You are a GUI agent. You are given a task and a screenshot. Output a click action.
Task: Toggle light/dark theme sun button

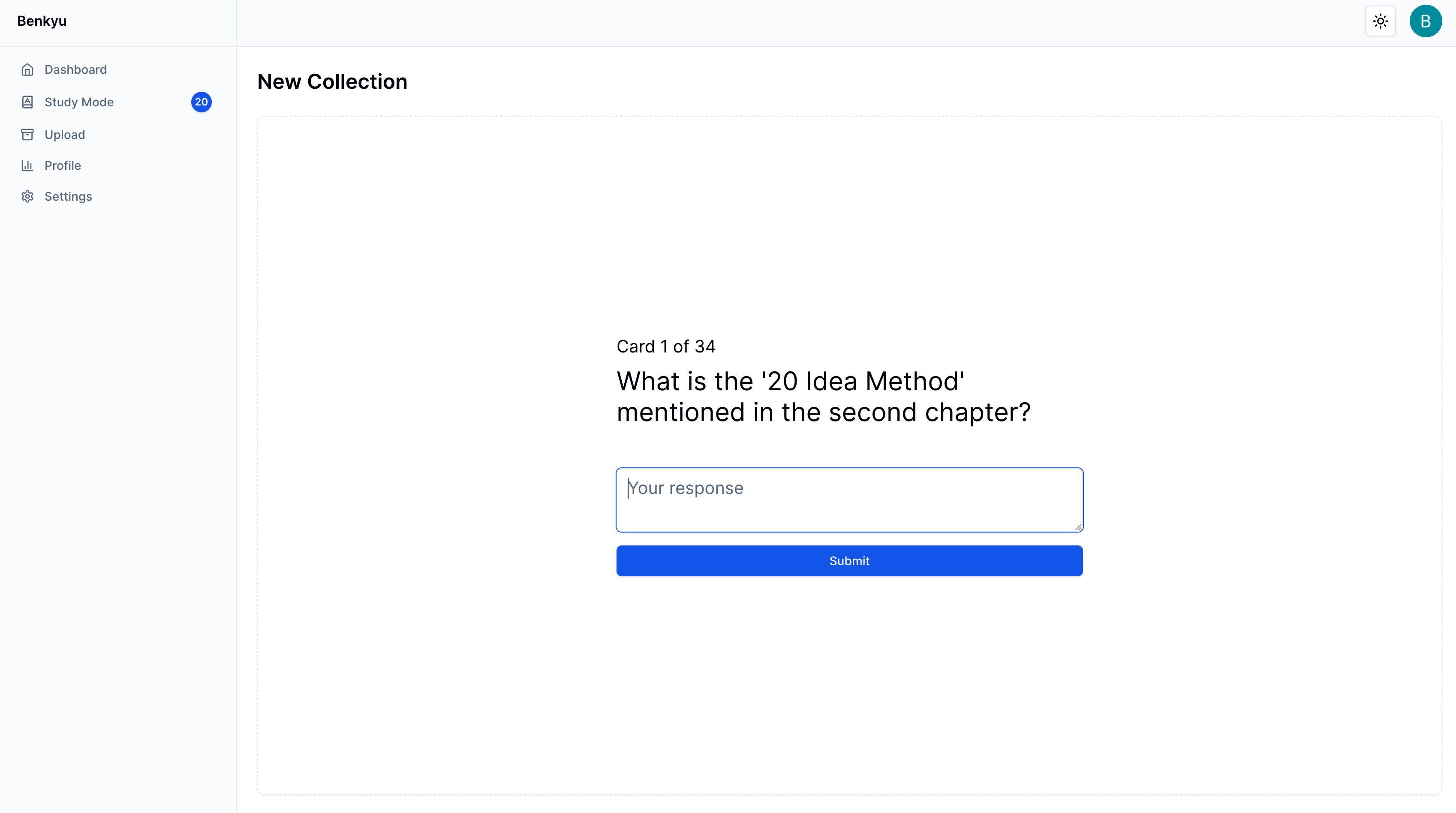[1380, 21]
